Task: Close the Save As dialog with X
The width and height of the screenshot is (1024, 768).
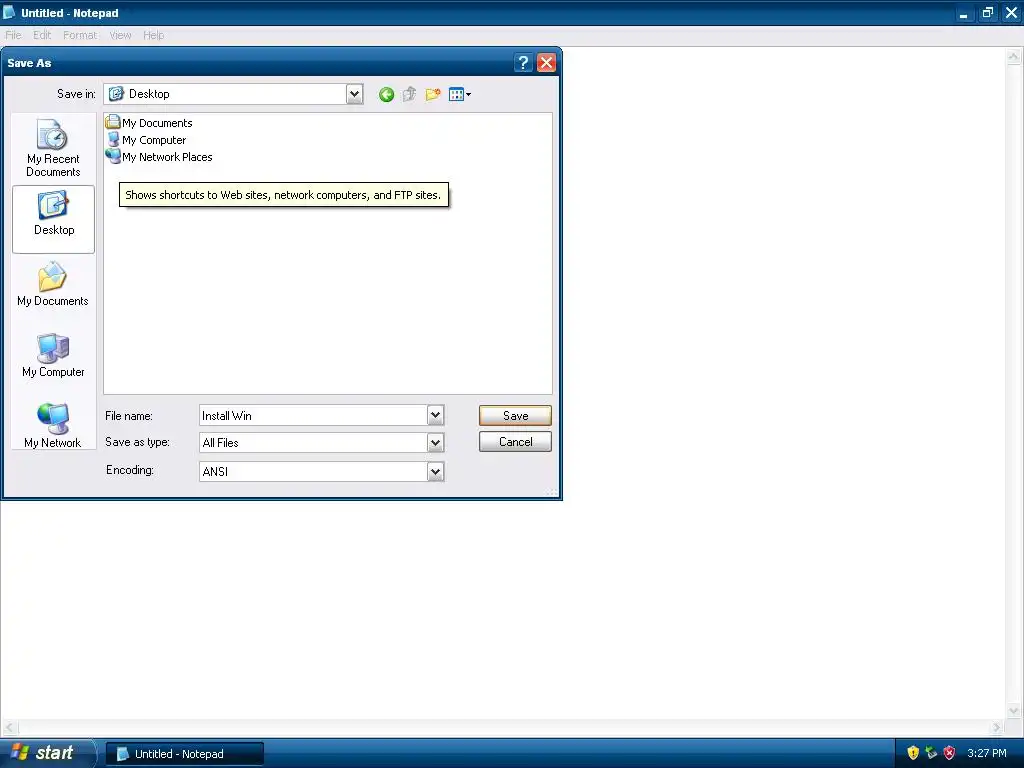Action: click(x=546, y=63)
